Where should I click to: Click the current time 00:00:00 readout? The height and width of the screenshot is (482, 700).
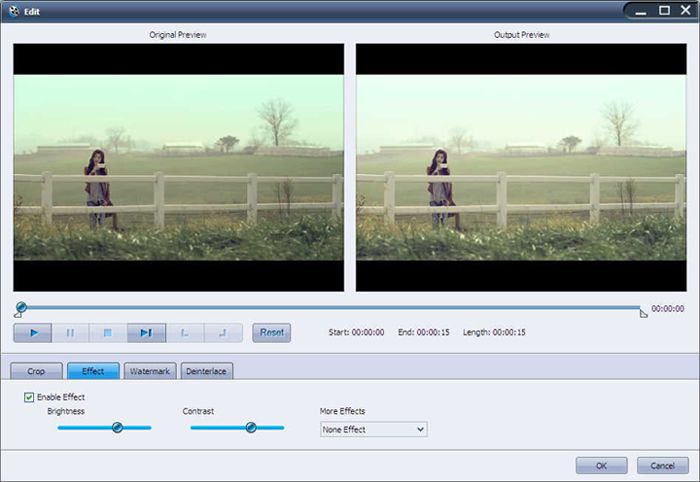(x=667, y=309)
